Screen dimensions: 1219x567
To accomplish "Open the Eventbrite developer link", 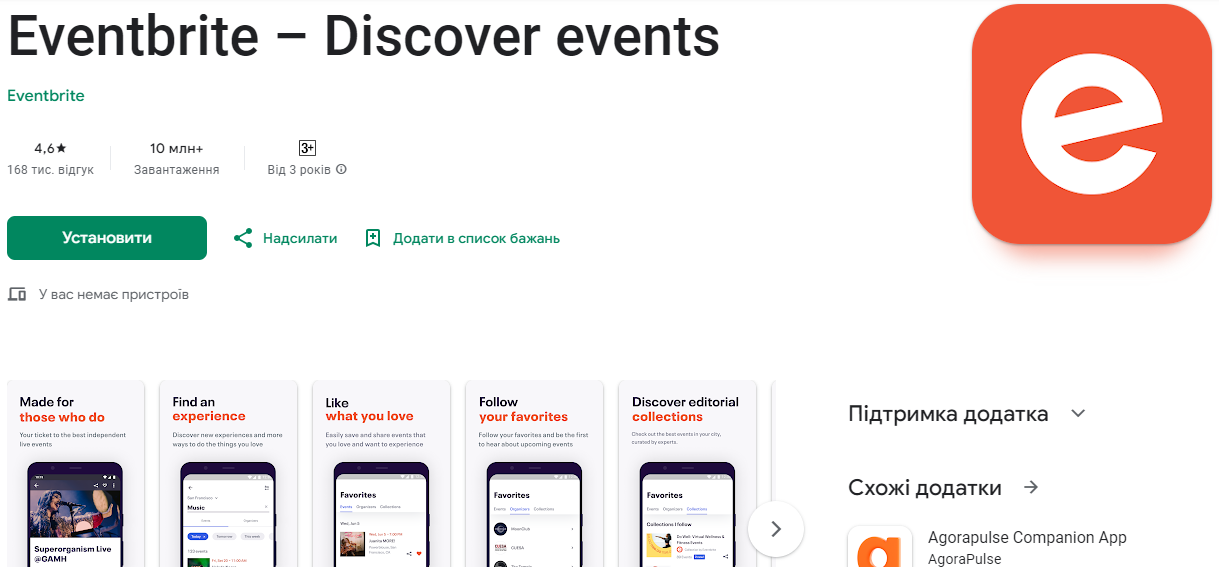I will tap(46, 96).
